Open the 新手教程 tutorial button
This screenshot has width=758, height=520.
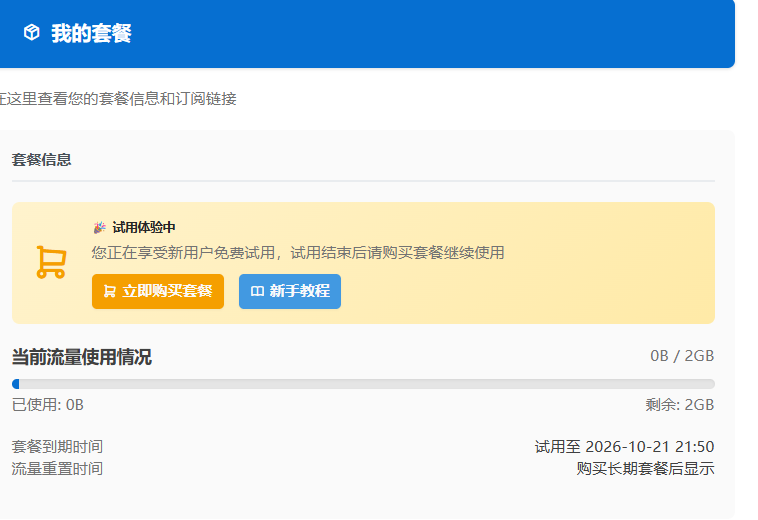tap(290, 291)
